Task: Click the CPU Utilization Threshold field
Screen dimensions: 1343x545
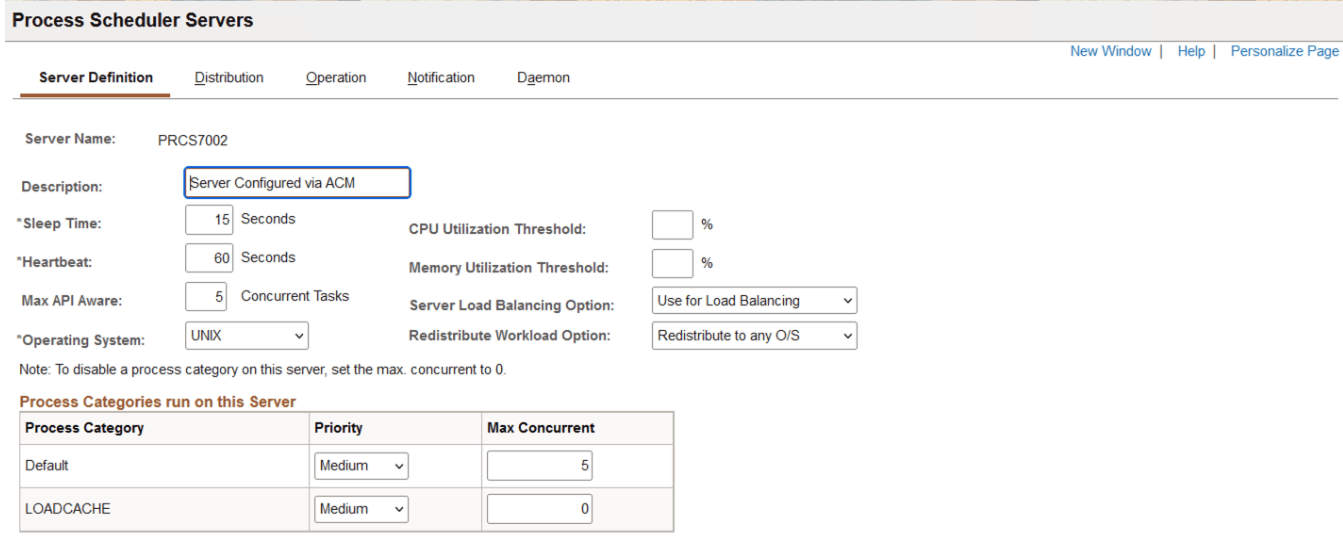Action: 672,225
